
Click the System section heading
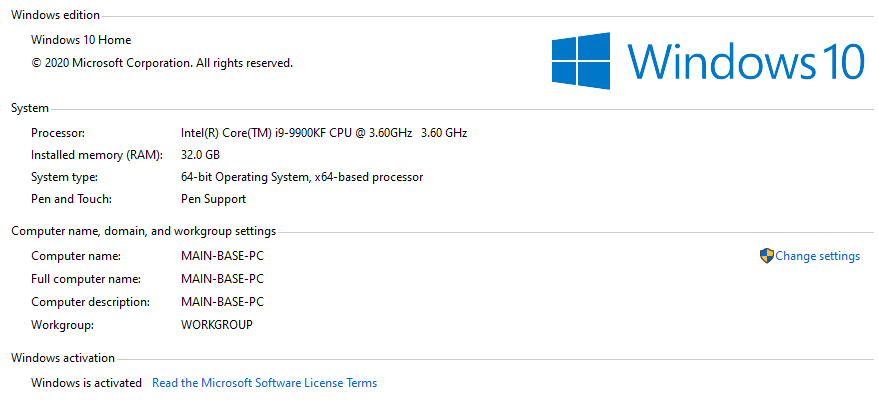pos(29,108)
